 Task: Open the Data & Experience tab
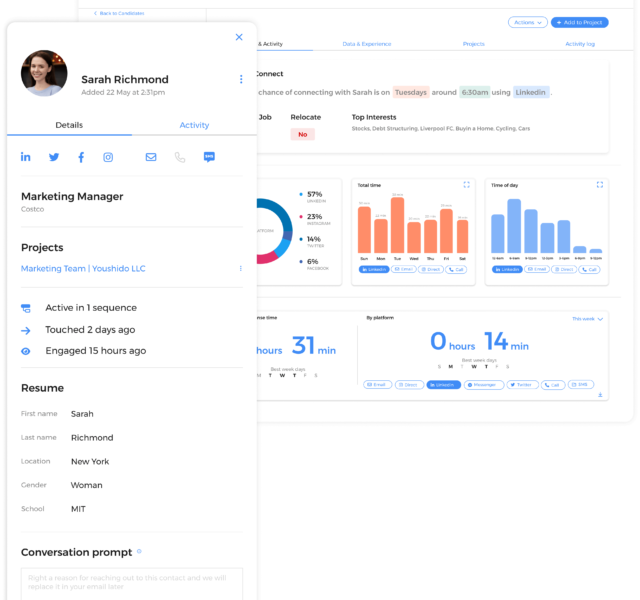click(x=366, y=44)
